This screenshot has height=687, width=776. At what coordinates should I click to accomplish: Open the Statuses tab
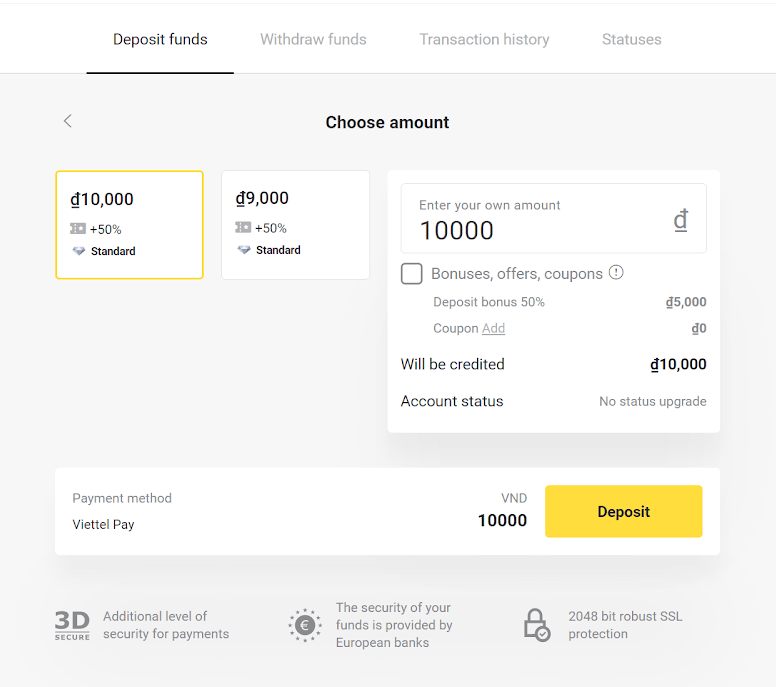coord(631,40)
